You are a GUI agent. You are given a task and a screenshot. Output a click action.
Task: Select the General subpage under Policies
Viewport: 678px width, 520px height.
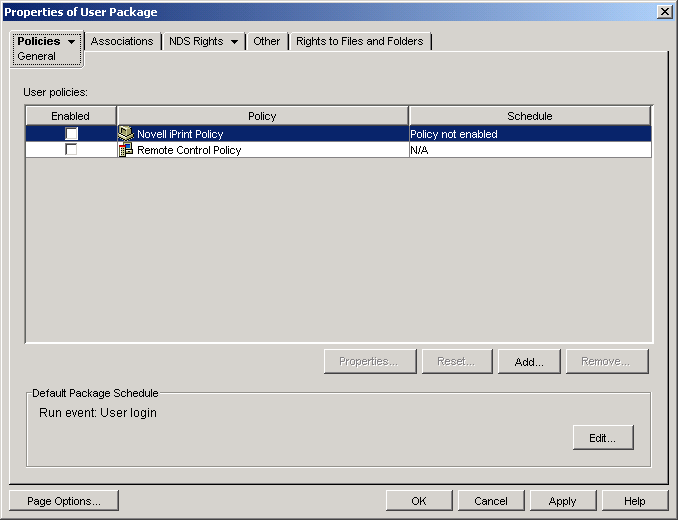tap(36, 56)
